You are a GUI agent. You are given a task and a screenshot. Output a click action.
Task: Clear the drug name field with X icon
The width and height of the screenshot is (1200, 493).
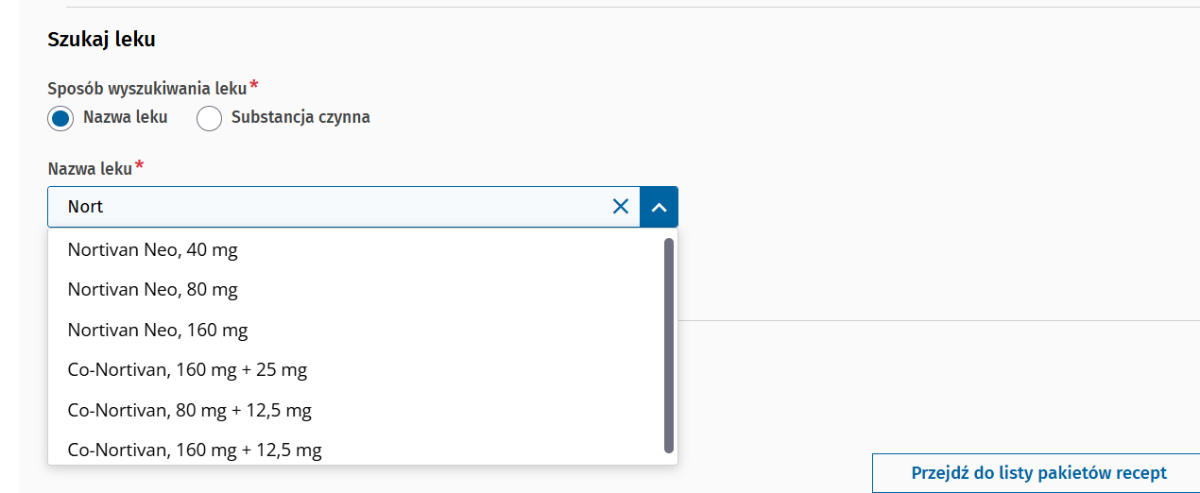click(x=620, y=207)
